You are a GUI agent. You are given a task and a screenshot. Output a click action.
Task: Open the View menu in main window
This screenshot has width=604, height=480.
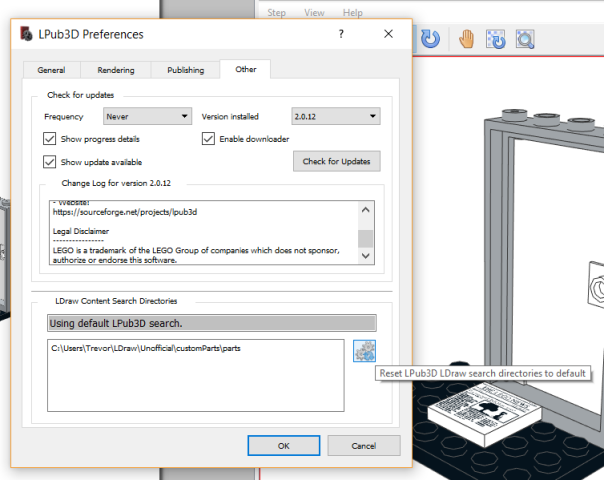click(314, 13)
